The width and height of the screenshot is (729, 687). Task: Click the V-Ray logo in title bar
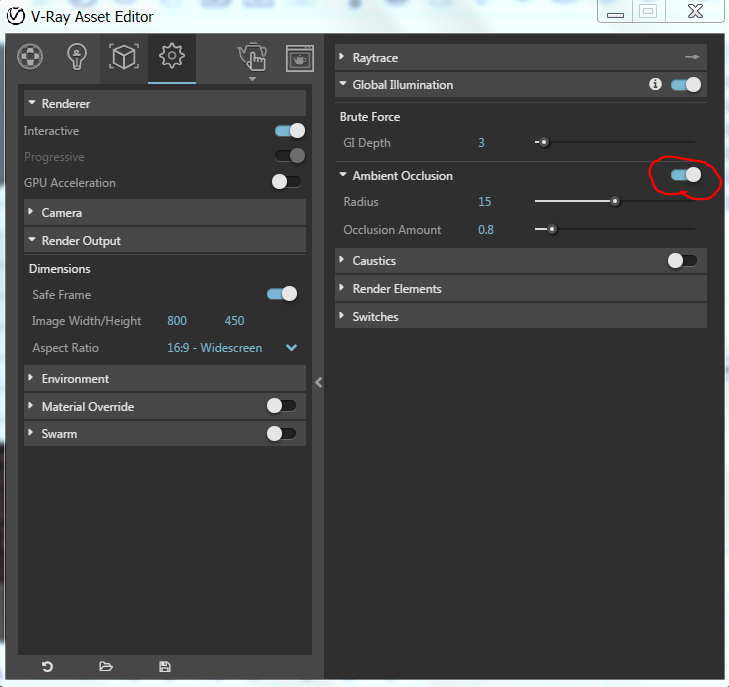[x=15, y=17]
